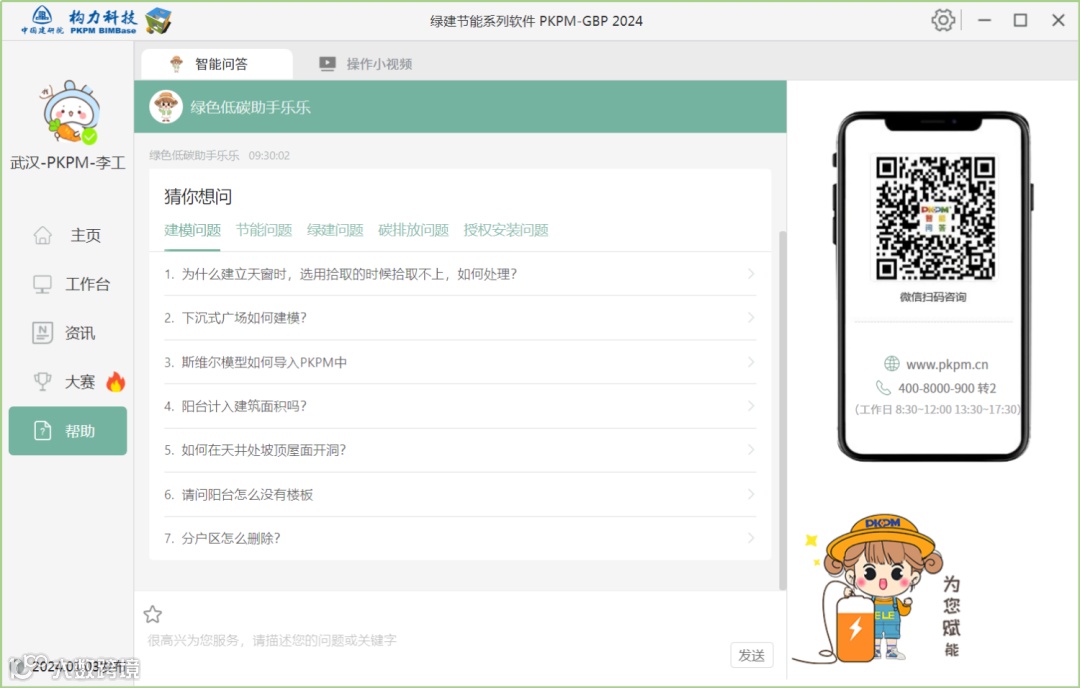Click the 绿色低碳助手乐乐 assistant avatar
The image size is (1080, 688).
click(x=166, y=107)
